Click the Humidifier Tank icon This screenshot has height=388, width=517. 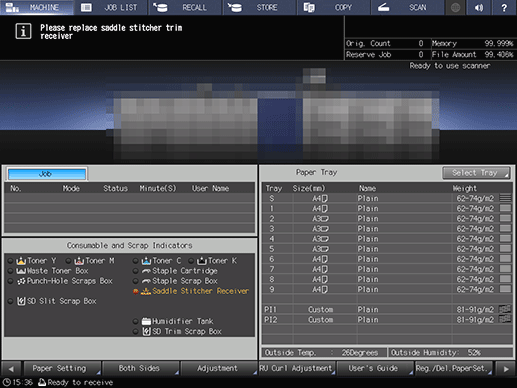coord(146,321)
